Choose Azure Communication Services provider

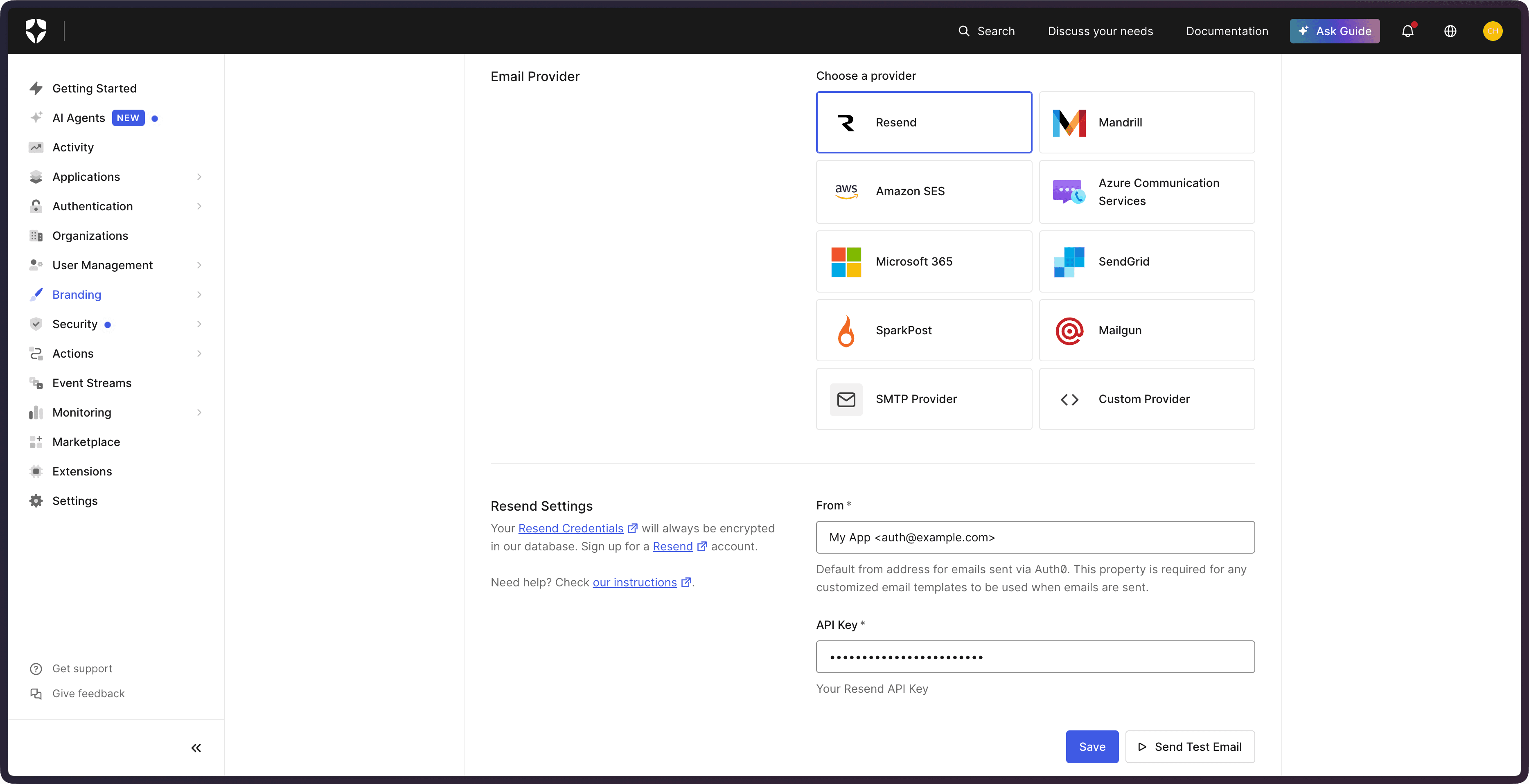pos(1146,191)
